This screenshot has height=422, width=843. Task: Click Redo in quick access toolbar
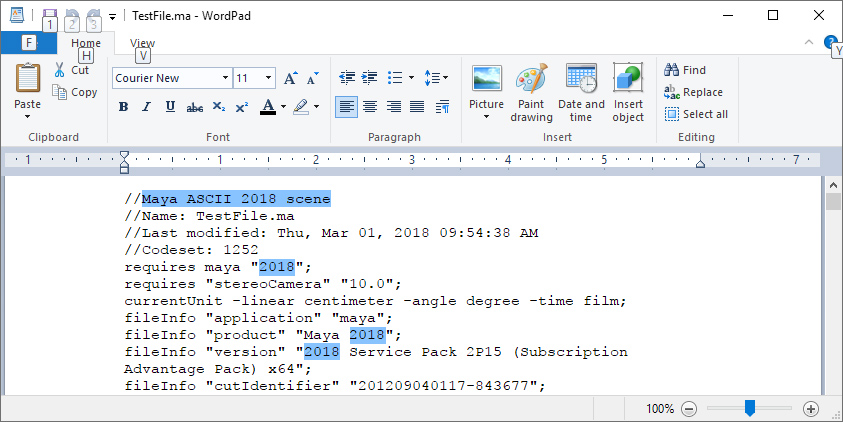point(93,16)
